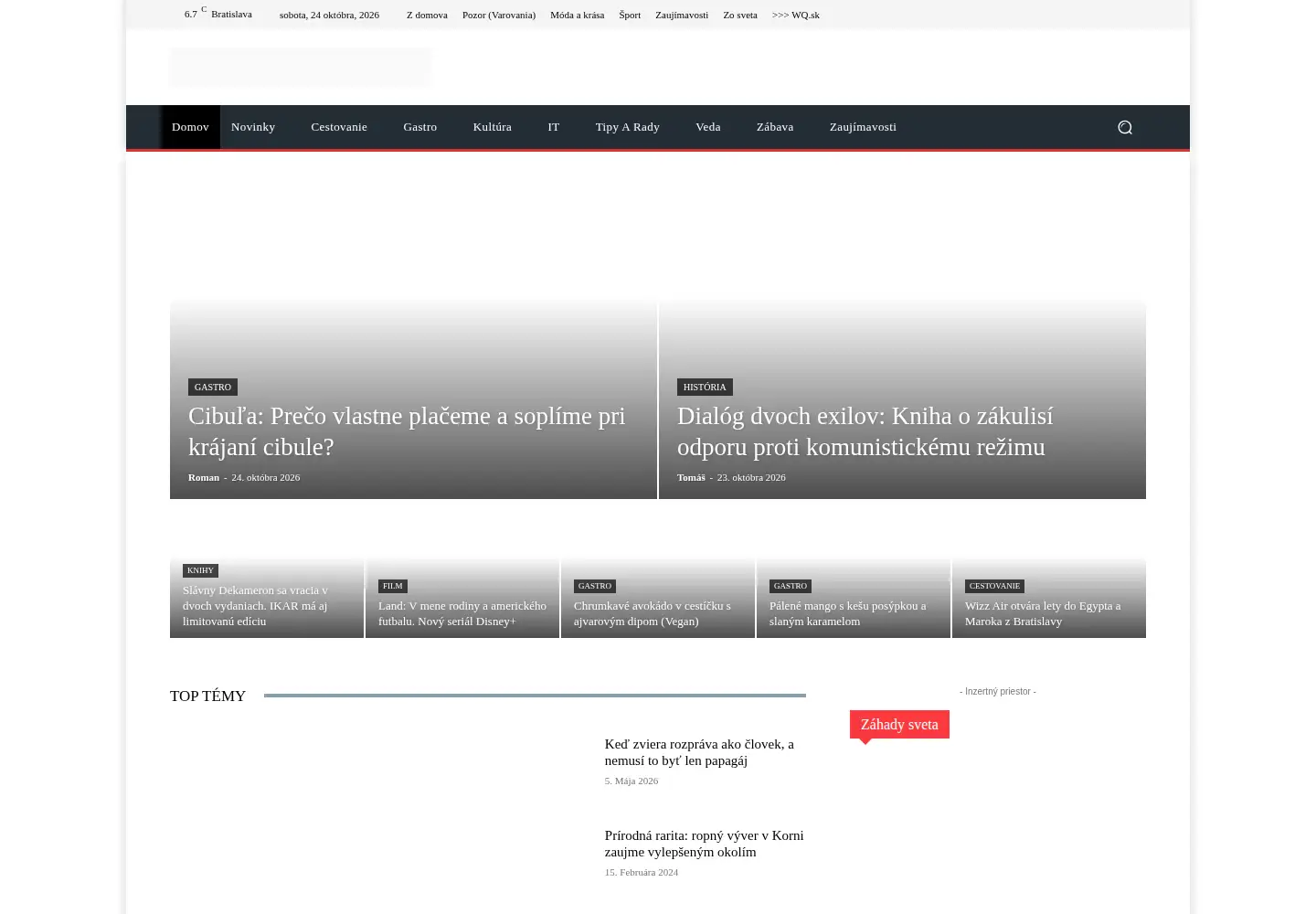Open the talking animal article
1316x914 pixels.
[699, 752]
